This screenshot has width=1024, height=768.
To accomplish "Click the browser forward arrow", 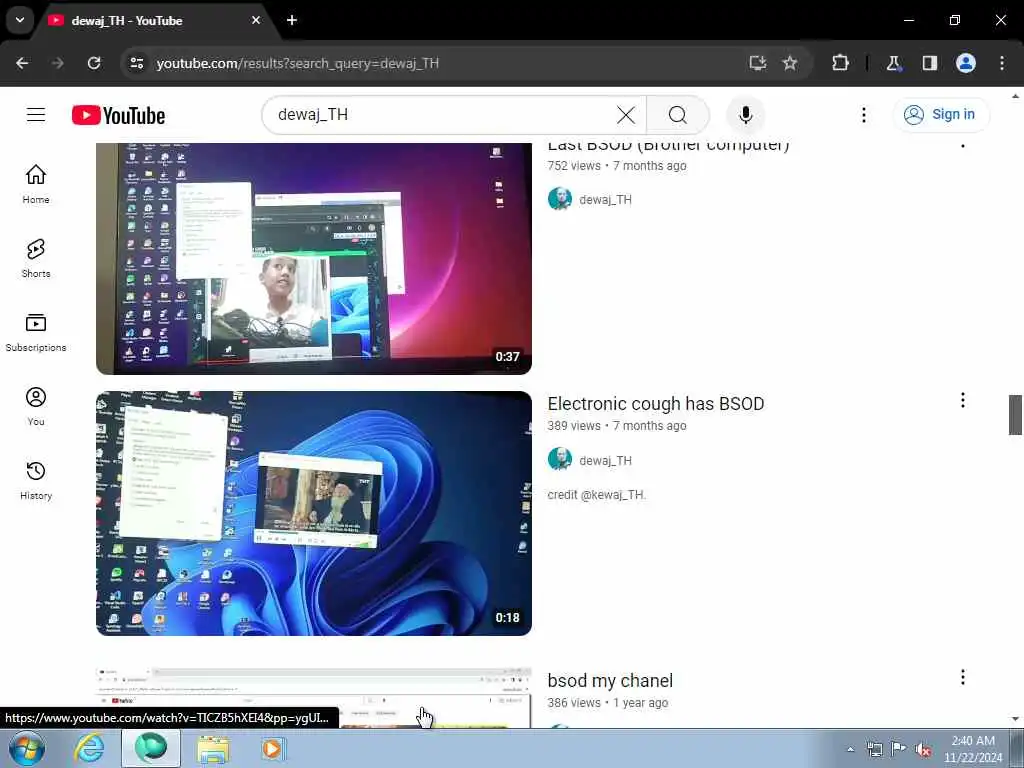I will [58, 63].
